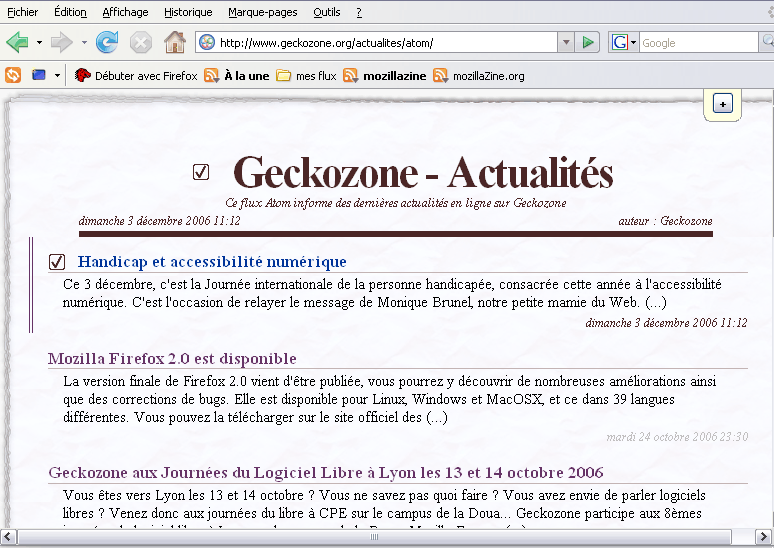Viewport: 774px width, 548px height.
Task: Open the Fichier menu
Action: (x=22, y=12)
